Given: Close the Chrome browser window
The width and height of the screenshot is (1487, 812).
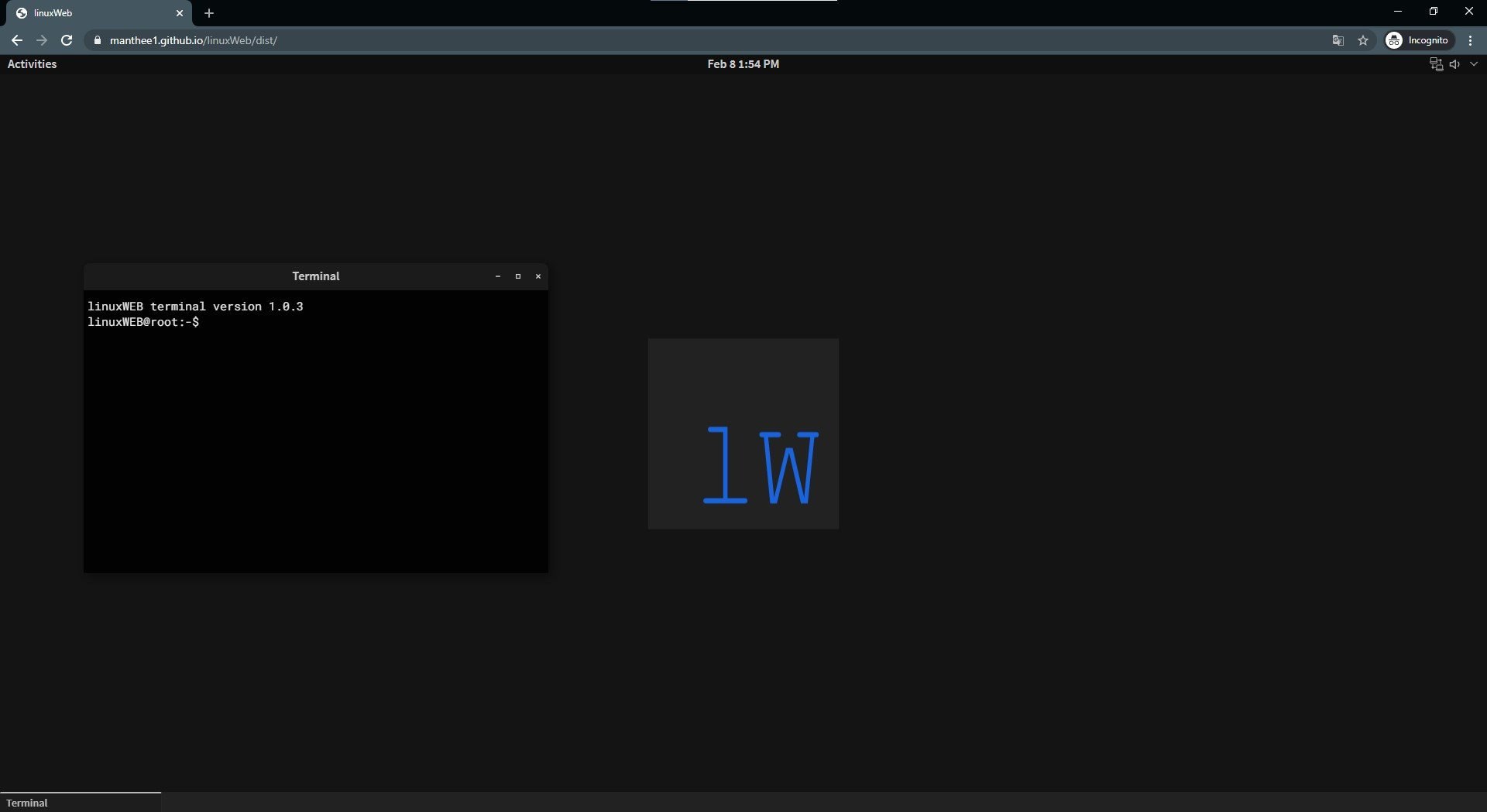Looking at the screenshot, I should 1468,11.
